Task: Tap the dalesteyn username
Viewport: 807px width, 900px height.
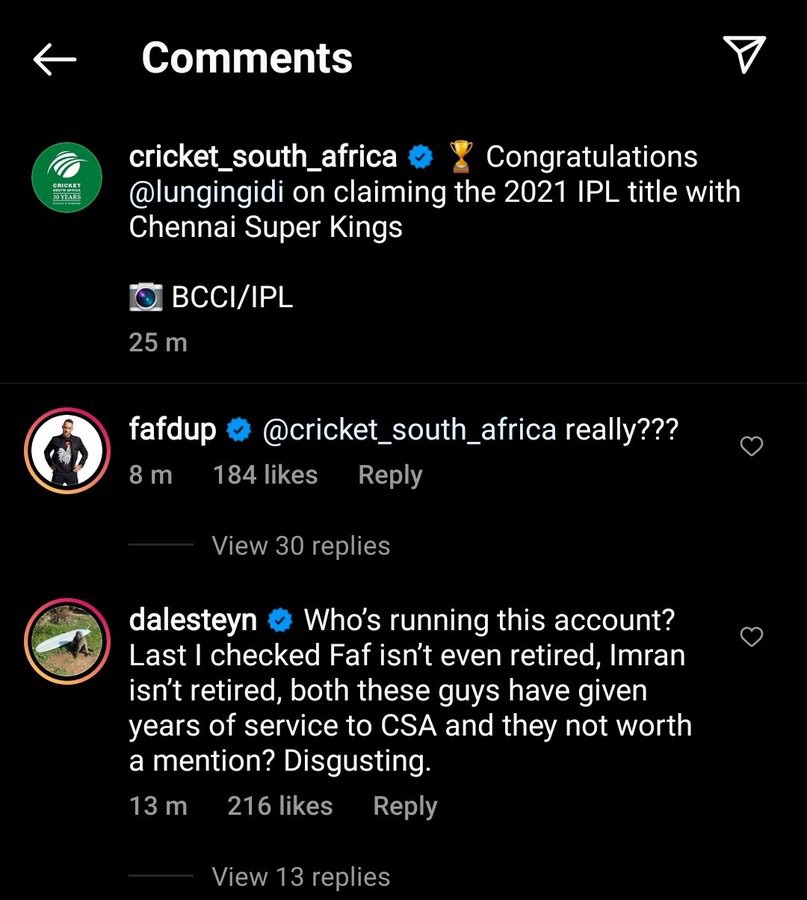Action: click(194, 620)
